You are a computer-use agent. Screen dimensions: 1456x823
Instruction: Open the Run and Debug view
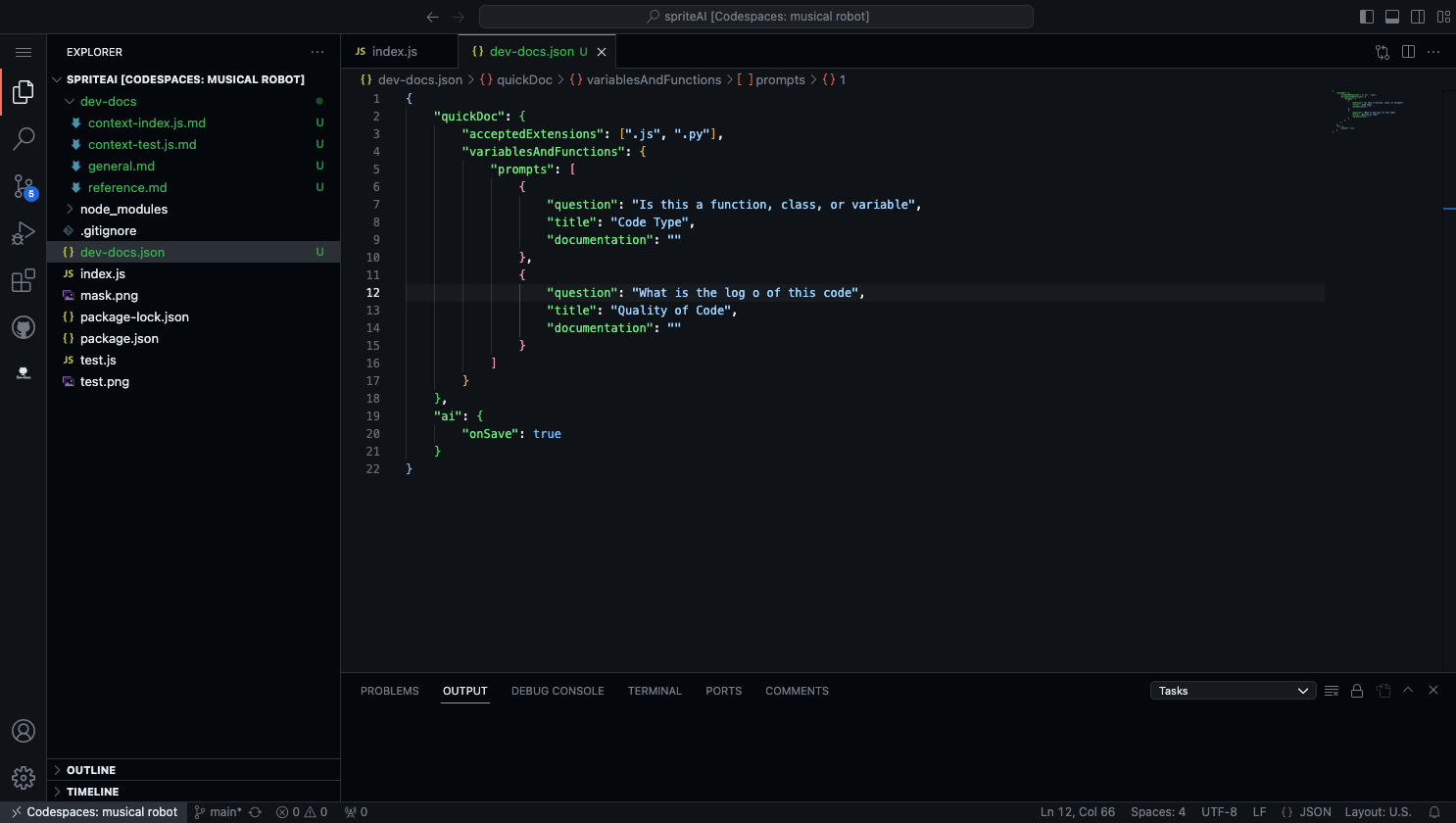[24, 233]
